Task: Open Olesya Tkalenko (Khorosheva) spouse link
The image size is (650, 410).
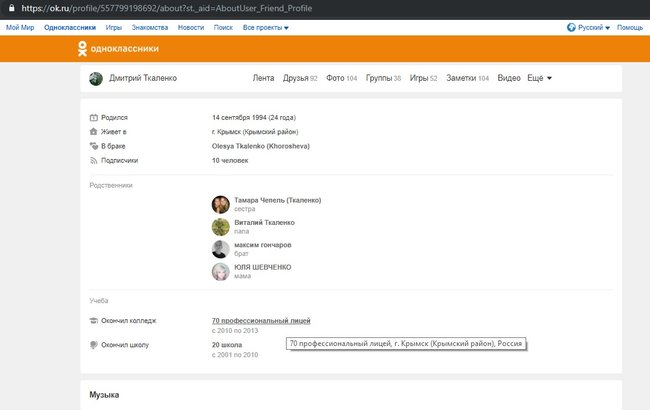Action: [x=261, y=146]
